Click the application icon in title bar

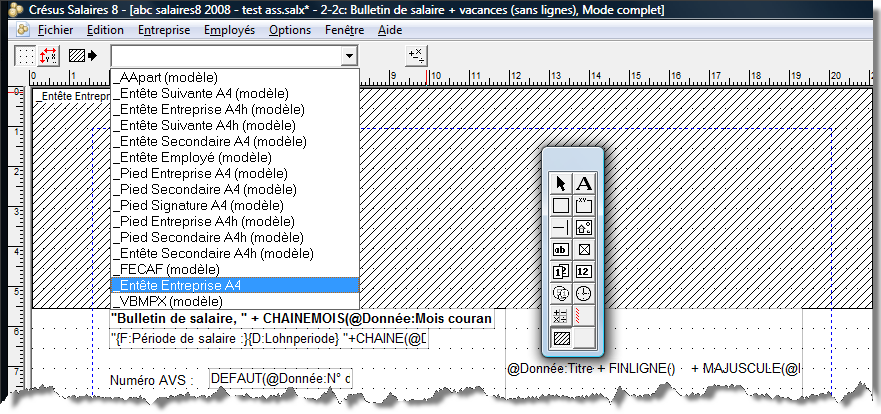(x=17, y=10)
